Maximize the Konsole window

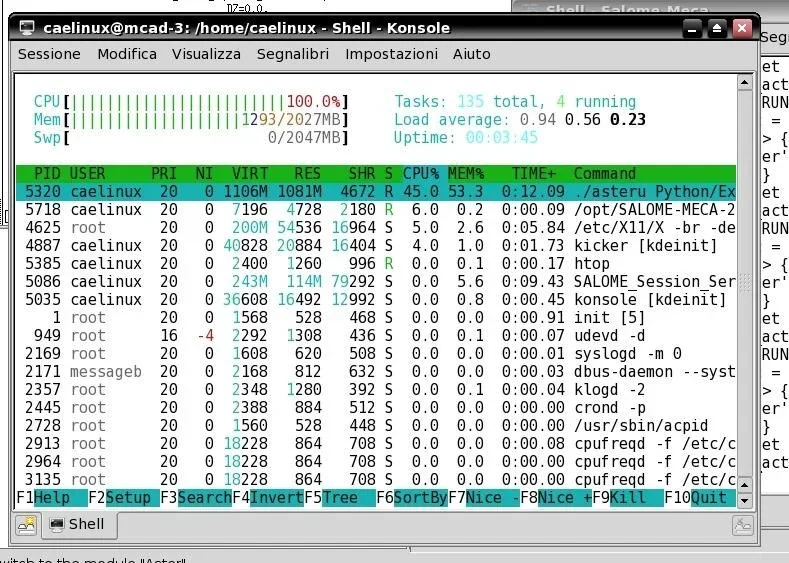point(717,29)
